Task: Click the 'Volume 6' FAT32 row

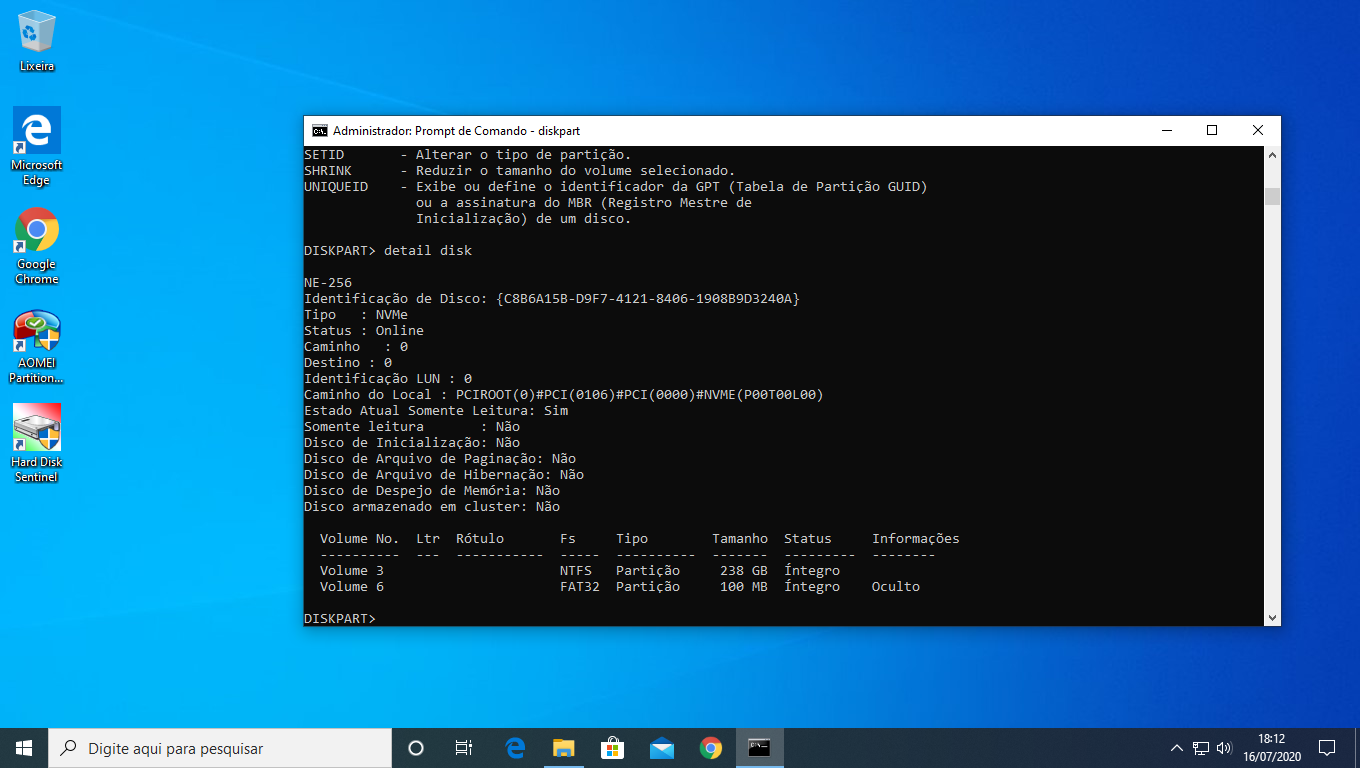Action: tap(620, 587)
